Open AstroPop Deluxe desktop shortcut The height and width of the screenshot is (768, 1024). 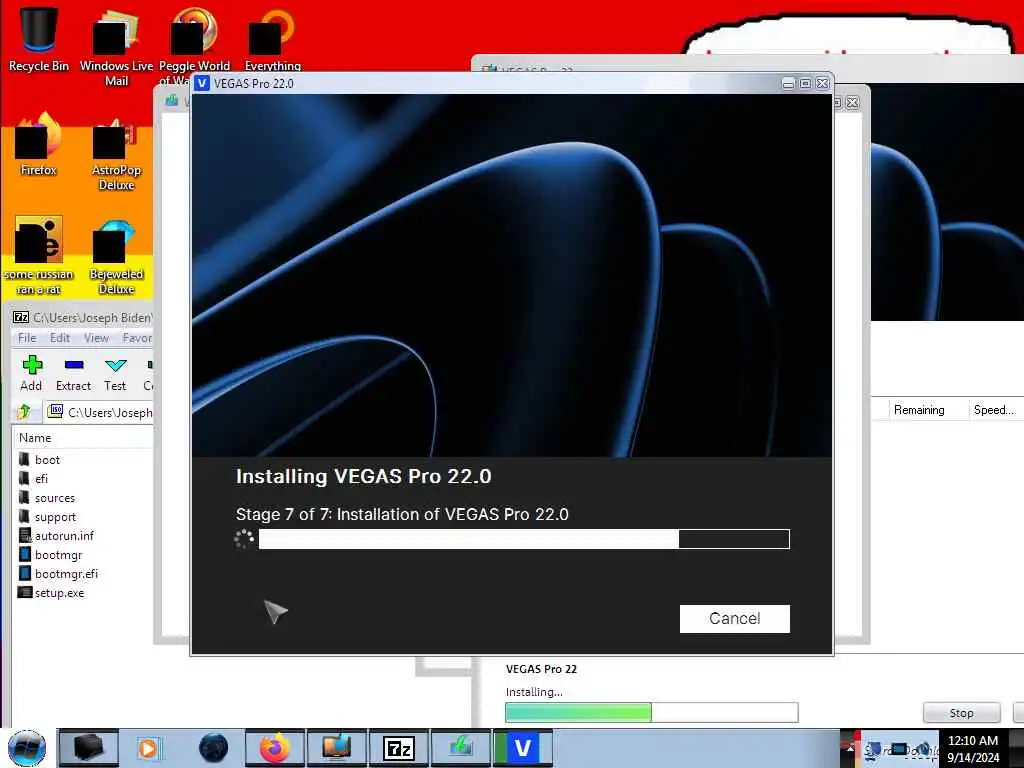[x=116, y=155]
